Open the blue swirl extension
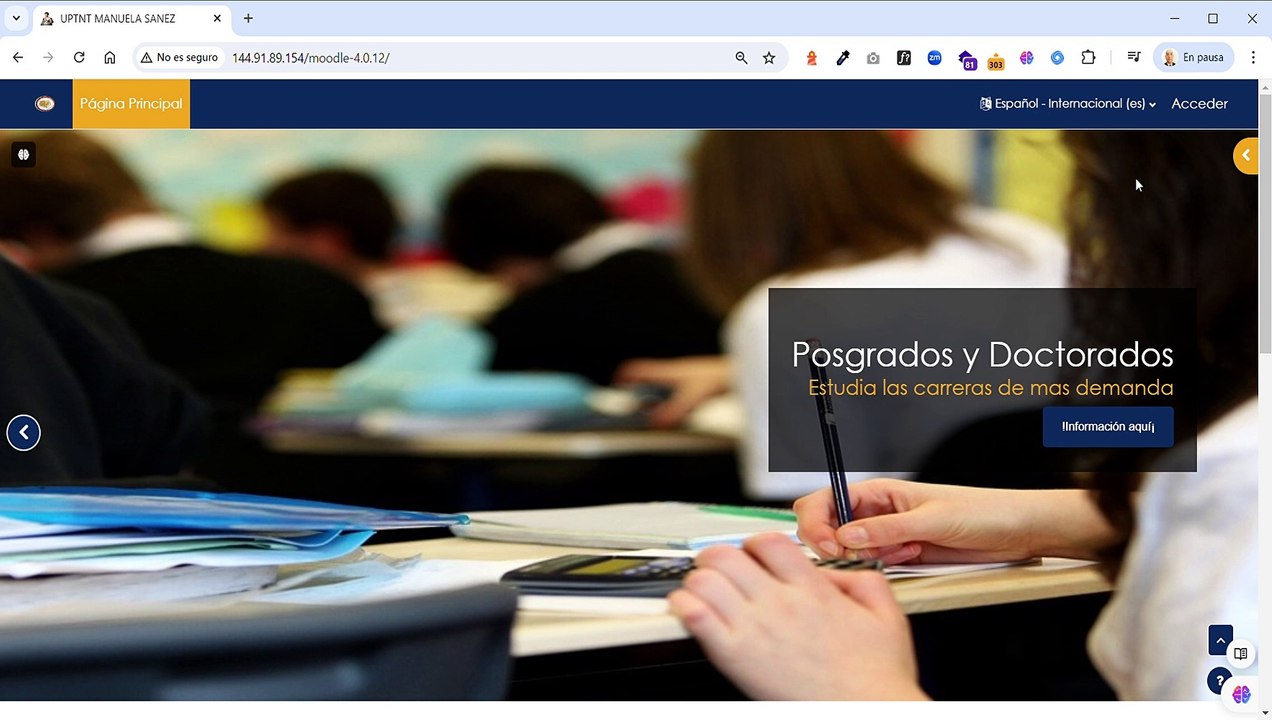1272x720 pixels. [1057, 58]
